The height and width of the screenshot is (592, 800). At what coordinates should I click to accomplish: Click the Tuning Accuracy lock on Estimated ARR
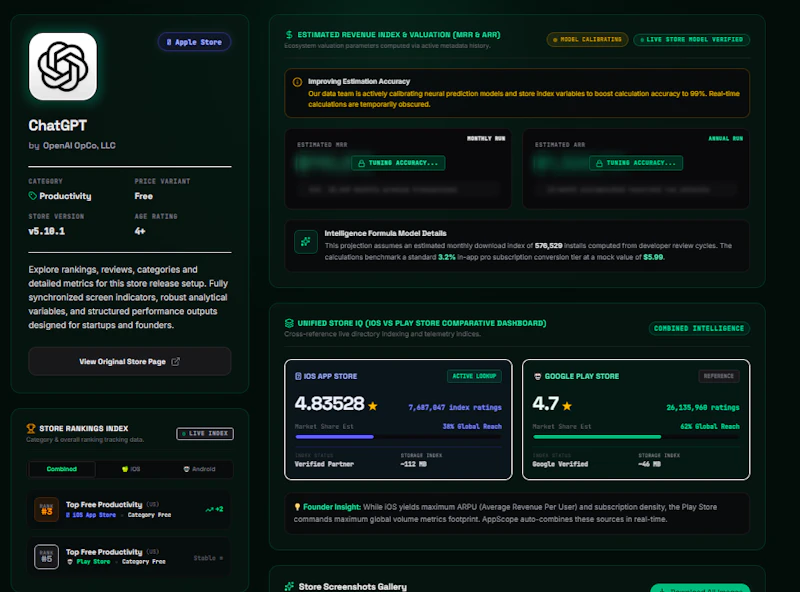pos(636,163)
